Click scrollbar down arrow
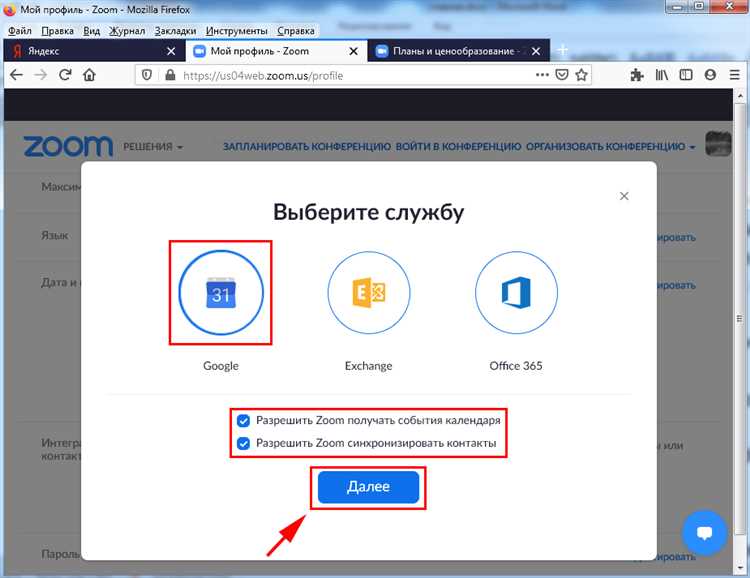This screenshot has width=750, height=578. point(739,569)
